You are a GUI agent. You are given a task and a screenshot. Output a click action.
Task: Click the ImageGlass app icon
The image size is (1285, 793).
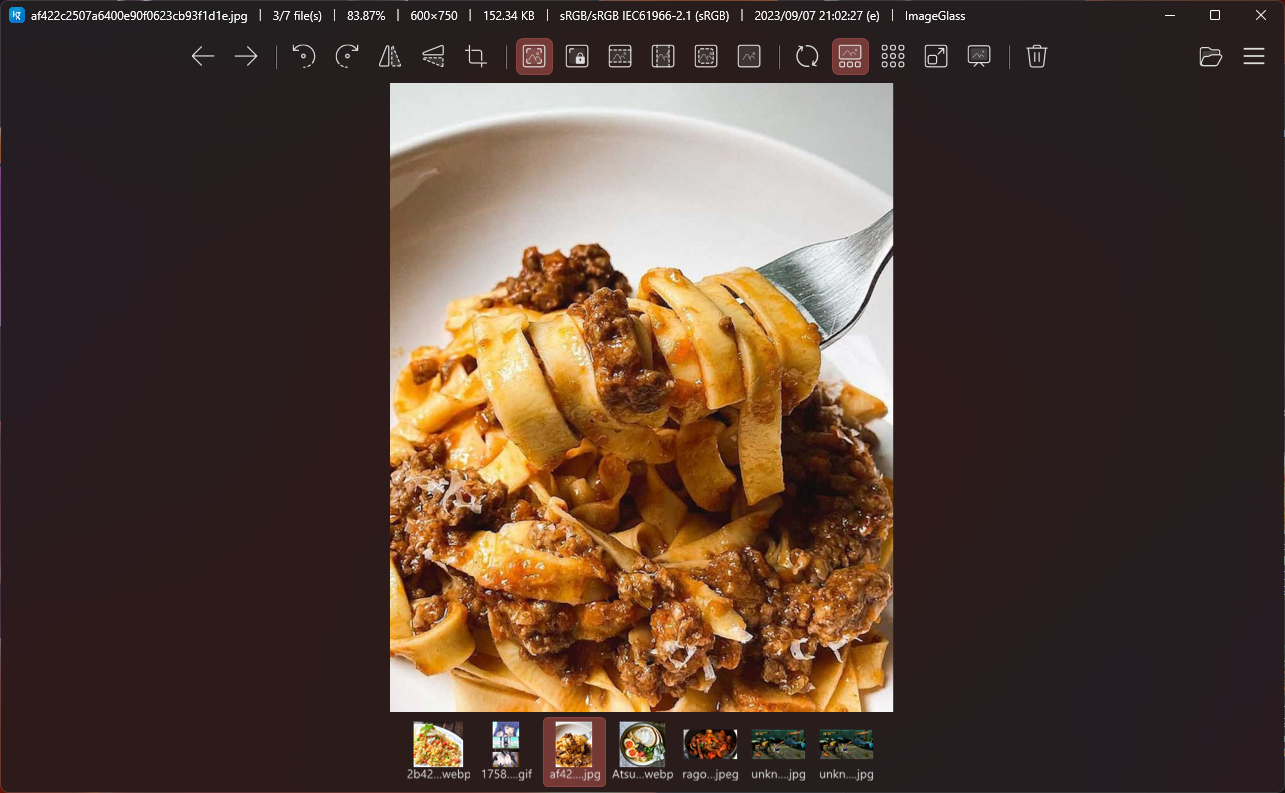pyautogui.click(x=16, y=16)
